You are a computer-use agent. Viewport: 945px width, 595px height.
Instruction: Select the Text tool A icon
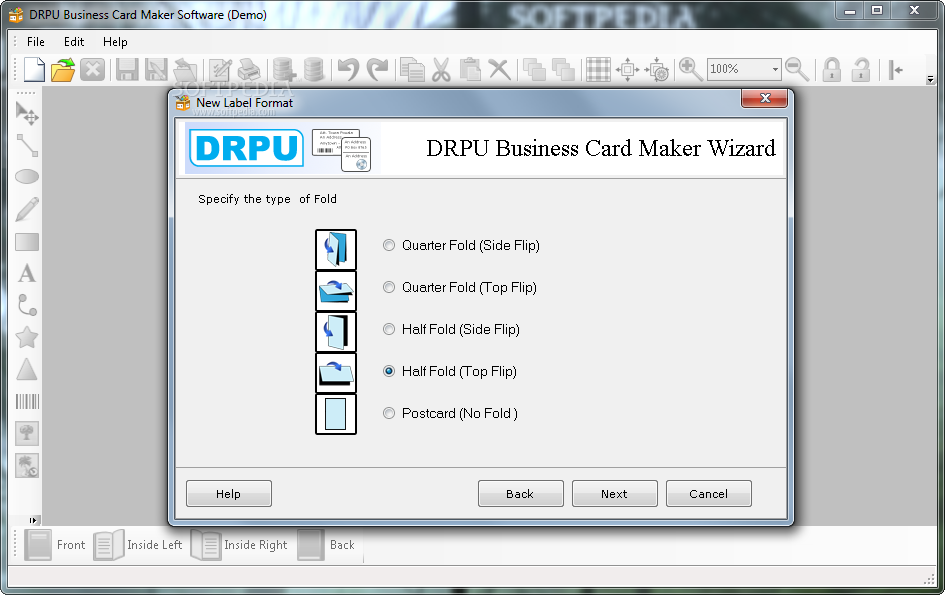click(27, 274)
